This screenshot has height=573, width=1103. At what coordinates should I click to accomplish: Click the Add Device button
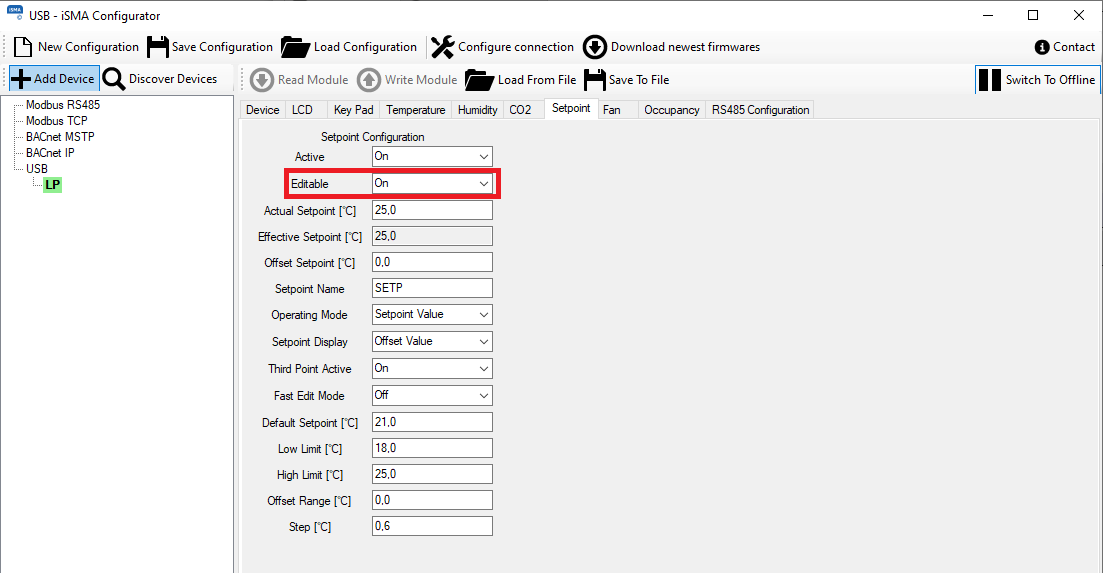click(x=53, y=79)
